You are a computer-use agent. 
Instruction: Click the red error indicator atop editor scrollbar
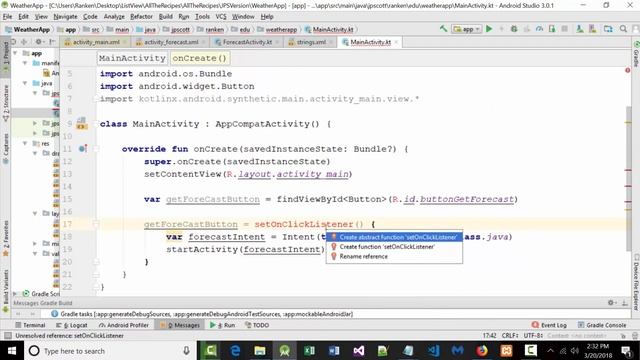[x=628, y=70]
